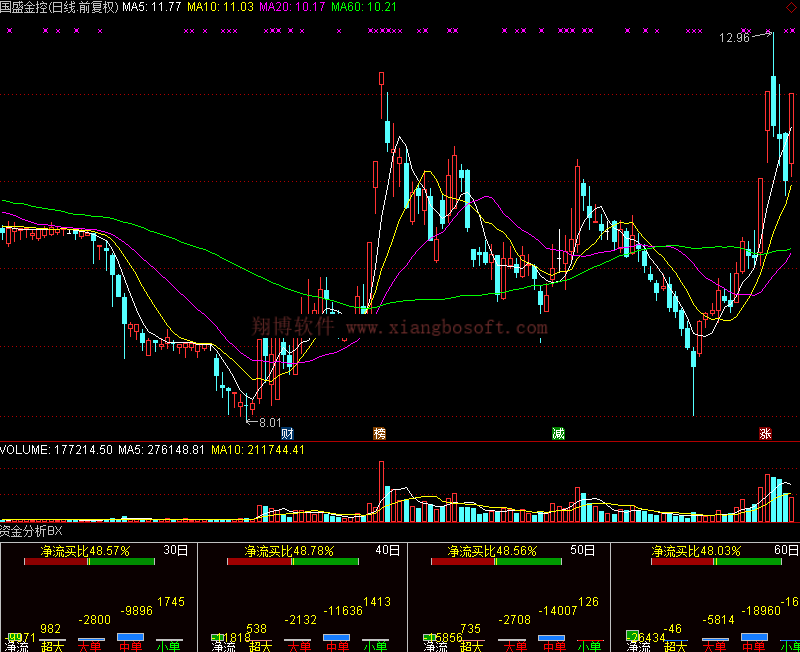The image size is (800, 652).
Task: Click the volume MA5: 276148.81 label
Action: click(x=161, y=450)
